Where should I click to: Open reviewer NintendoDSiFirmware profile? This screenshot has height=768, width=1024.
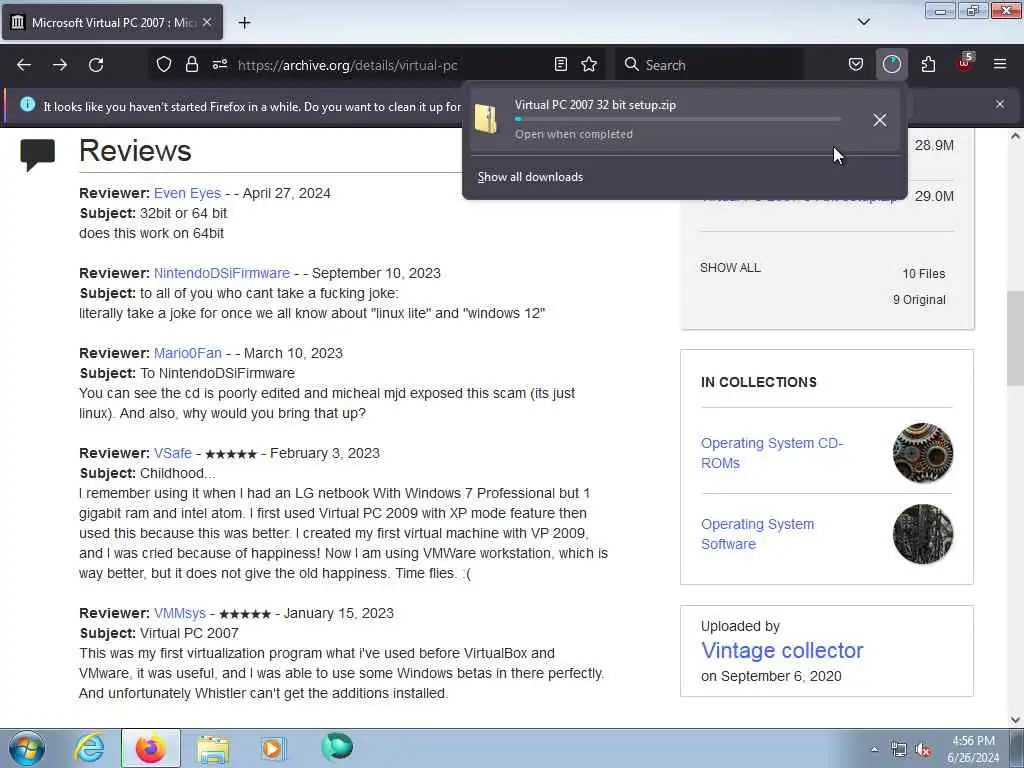pos(222,273)
